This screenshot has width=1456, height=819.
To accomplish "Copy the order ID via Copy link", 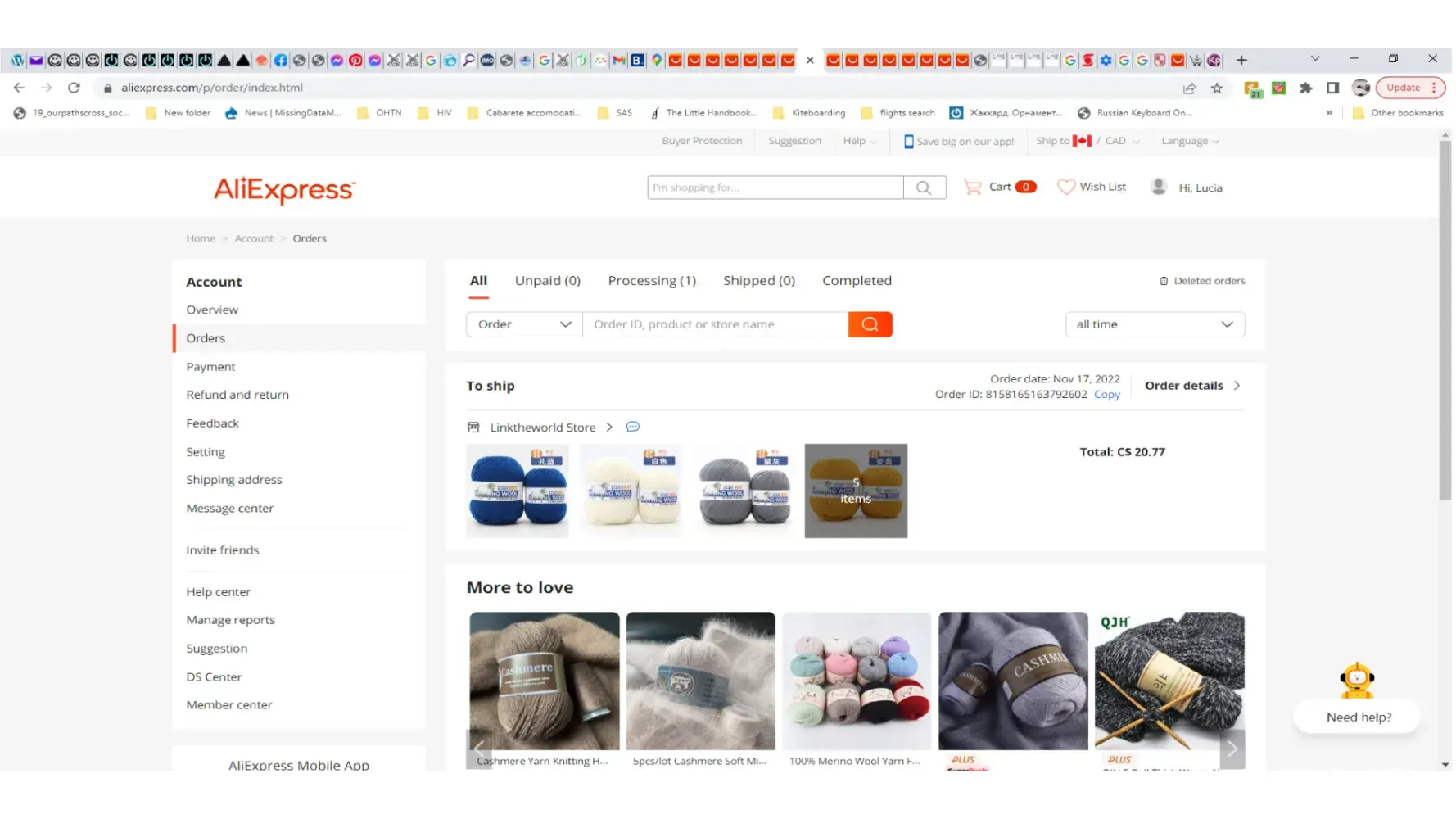I will (1106, 395).
